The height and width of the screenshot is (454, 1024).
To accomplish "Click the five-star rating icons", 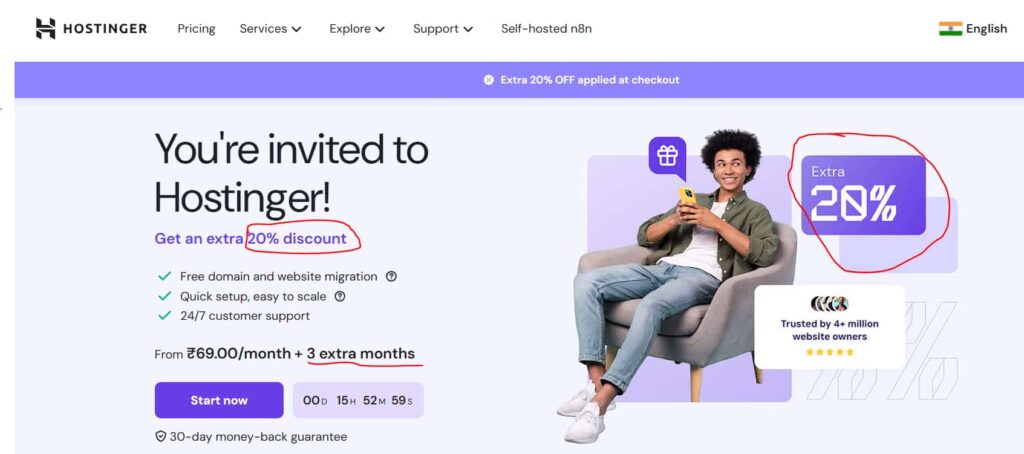I will coord(832,352).
